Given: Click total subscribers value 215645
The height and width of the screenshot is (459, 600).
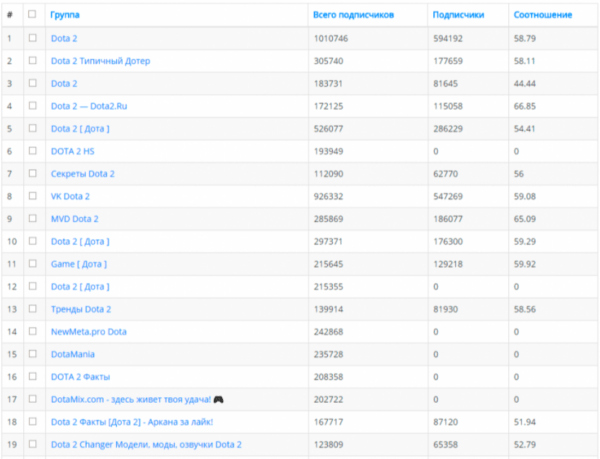Looking at the screenshot, I should pyautogui.click(x=328, y=264).
